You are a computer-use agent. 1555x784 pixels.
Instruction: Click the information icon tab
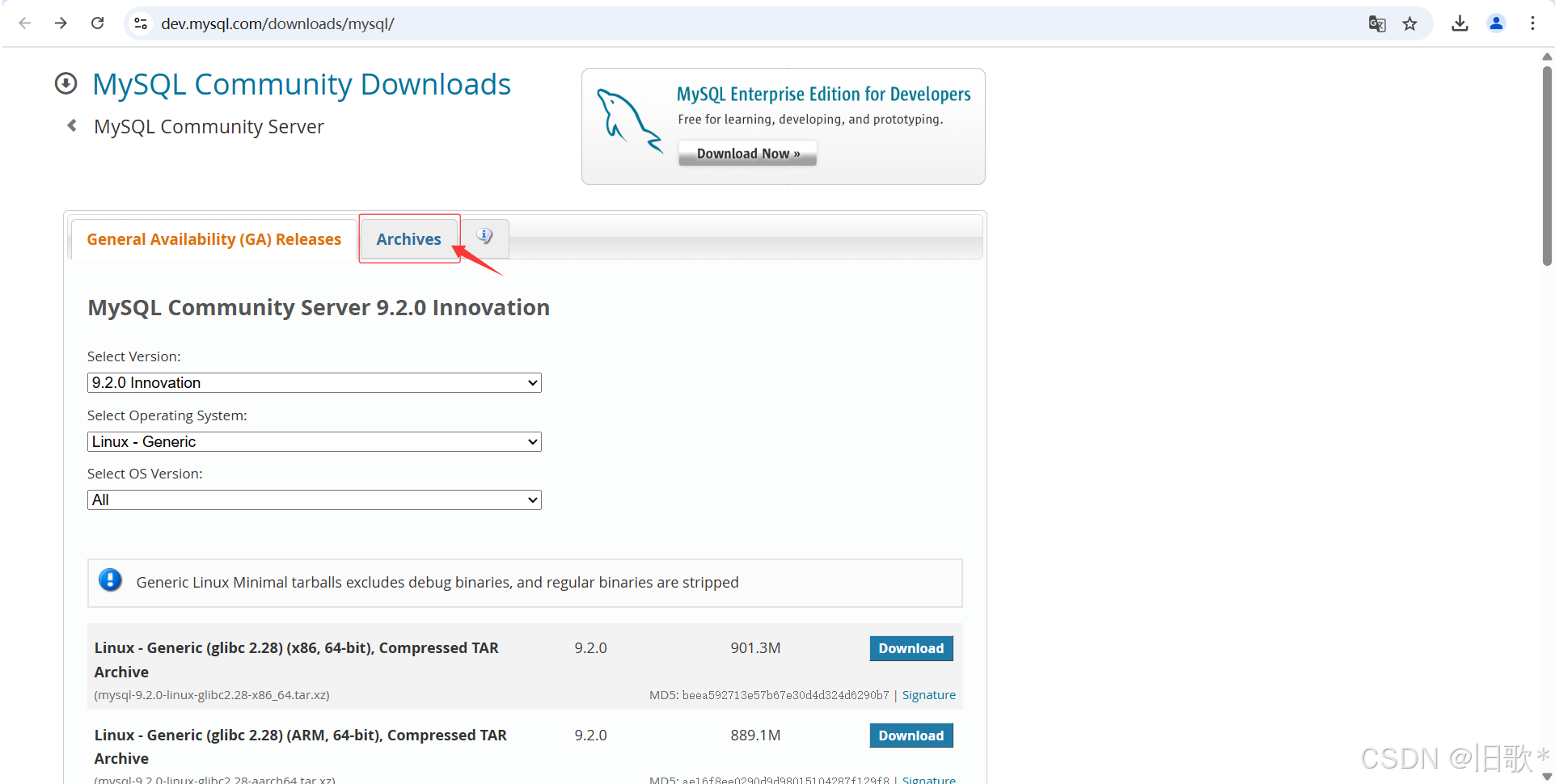(x=484, y=237)
